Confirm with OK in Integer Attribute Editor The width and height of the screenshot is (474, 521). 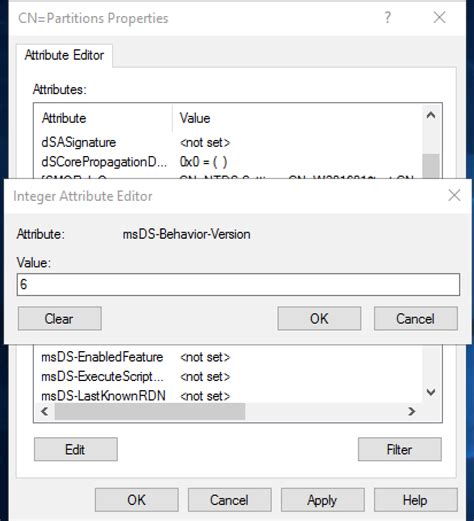tap(319, 319)
